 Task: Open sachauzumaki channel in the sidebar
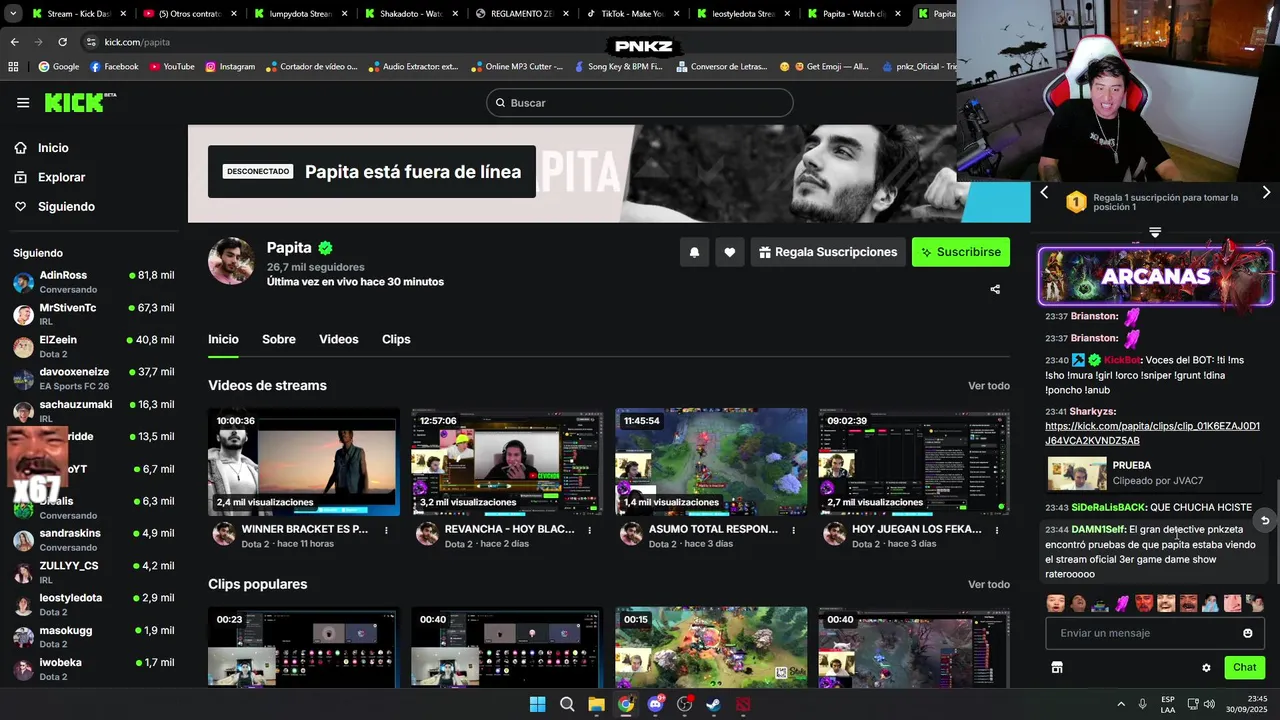[93, 411]
